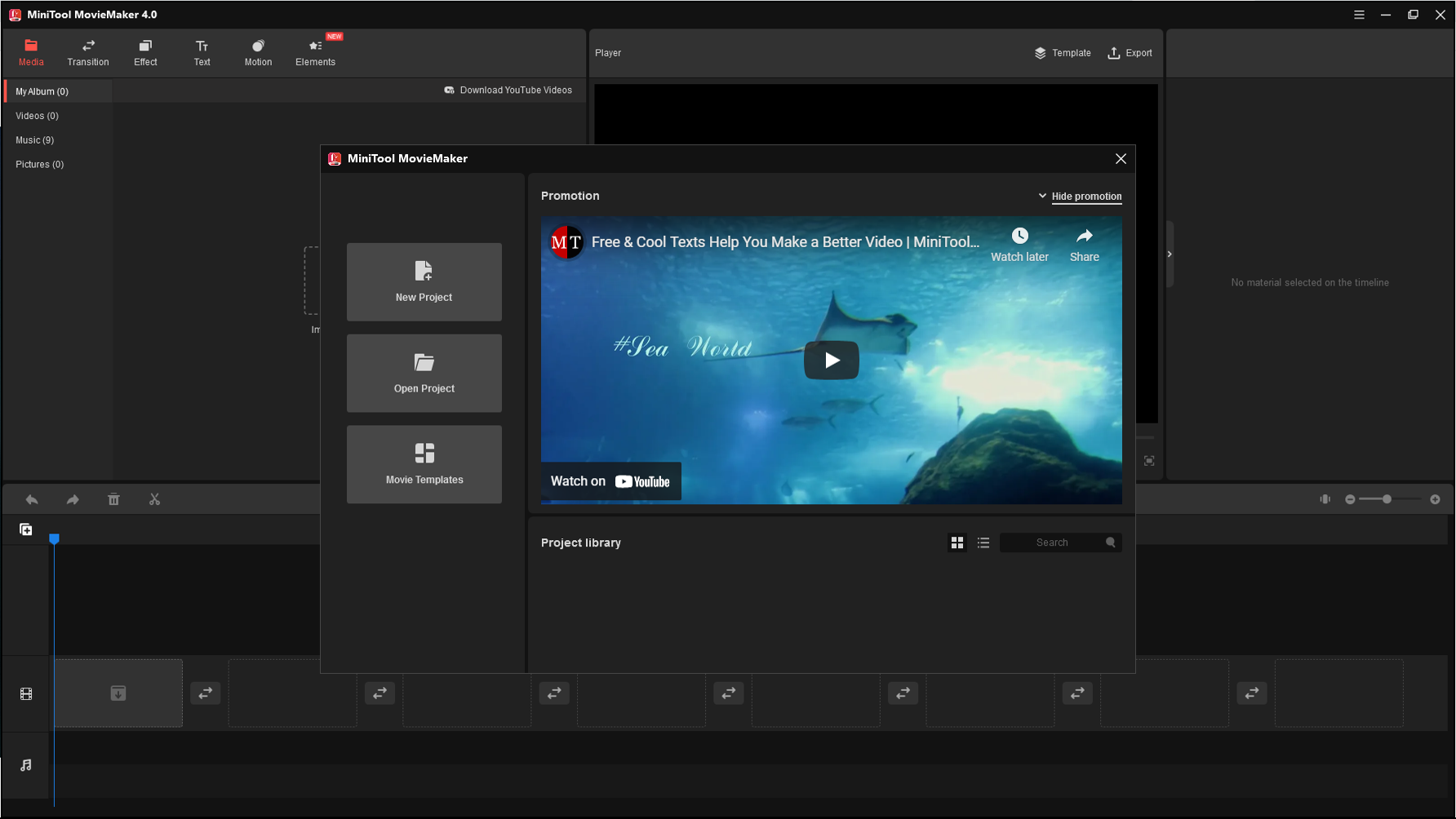Click the Template button in Player

1063,53
